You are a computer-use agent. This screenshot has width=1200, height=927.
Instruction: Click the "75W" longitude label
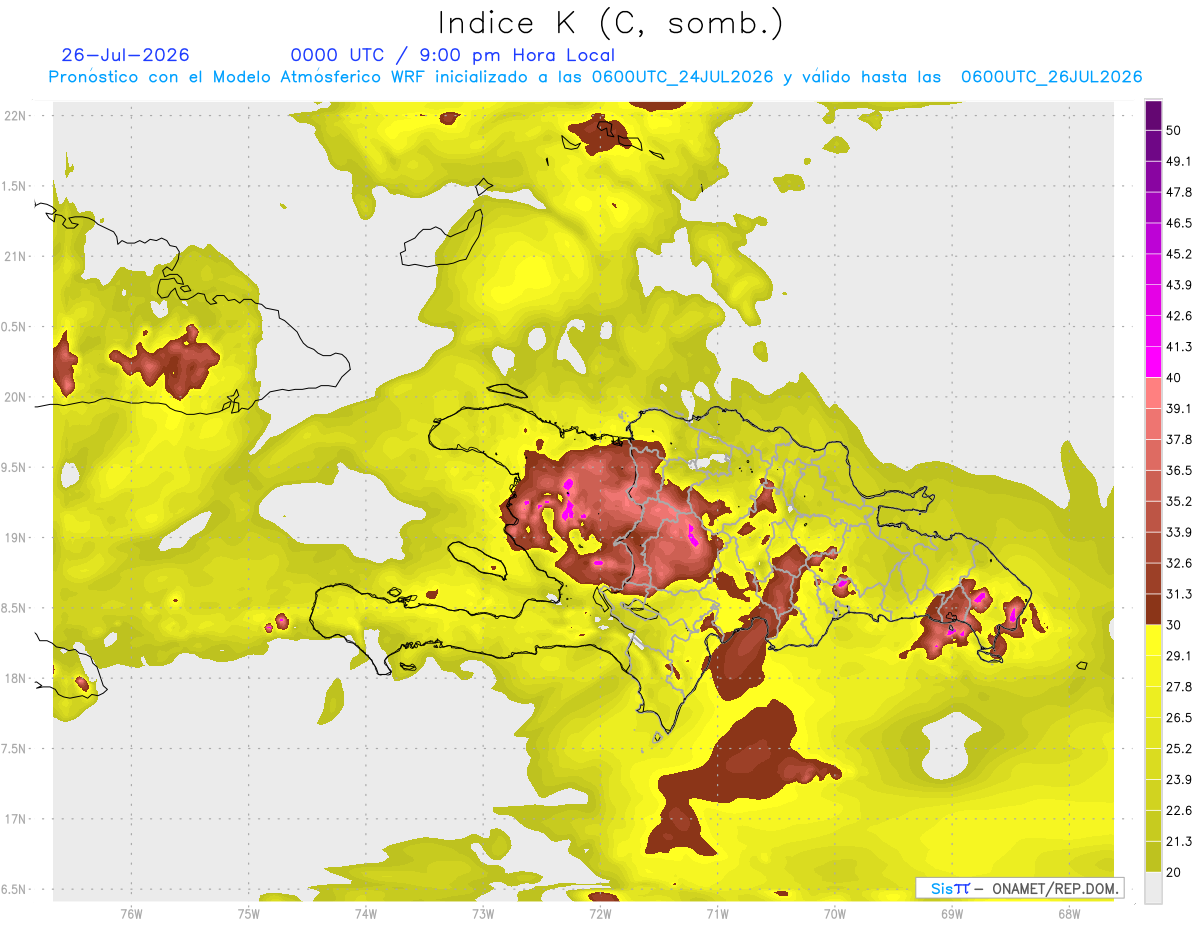248,913
